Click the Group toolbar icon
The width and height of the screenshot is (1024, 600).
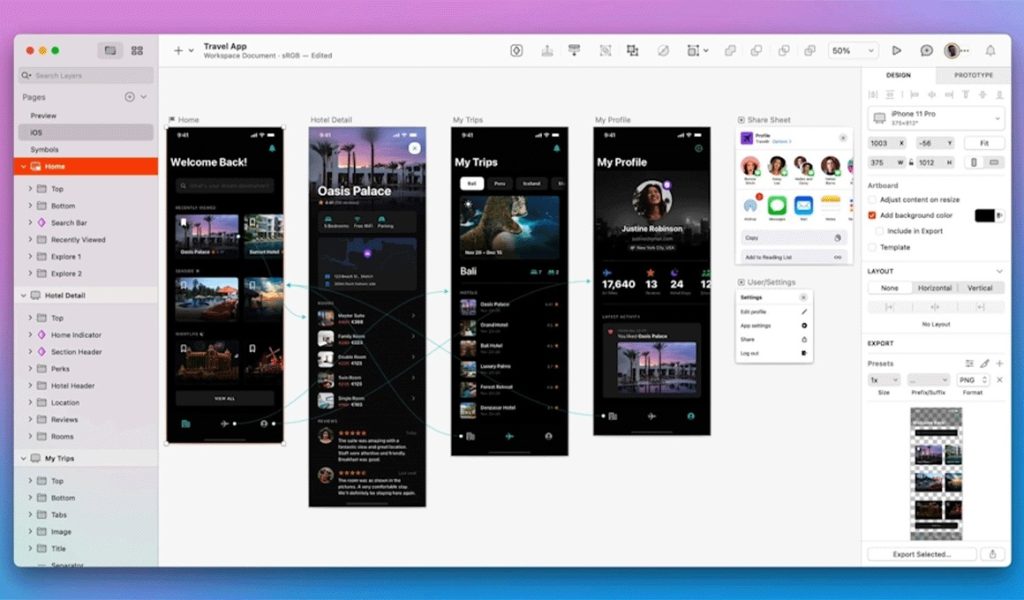coord(605,50)
